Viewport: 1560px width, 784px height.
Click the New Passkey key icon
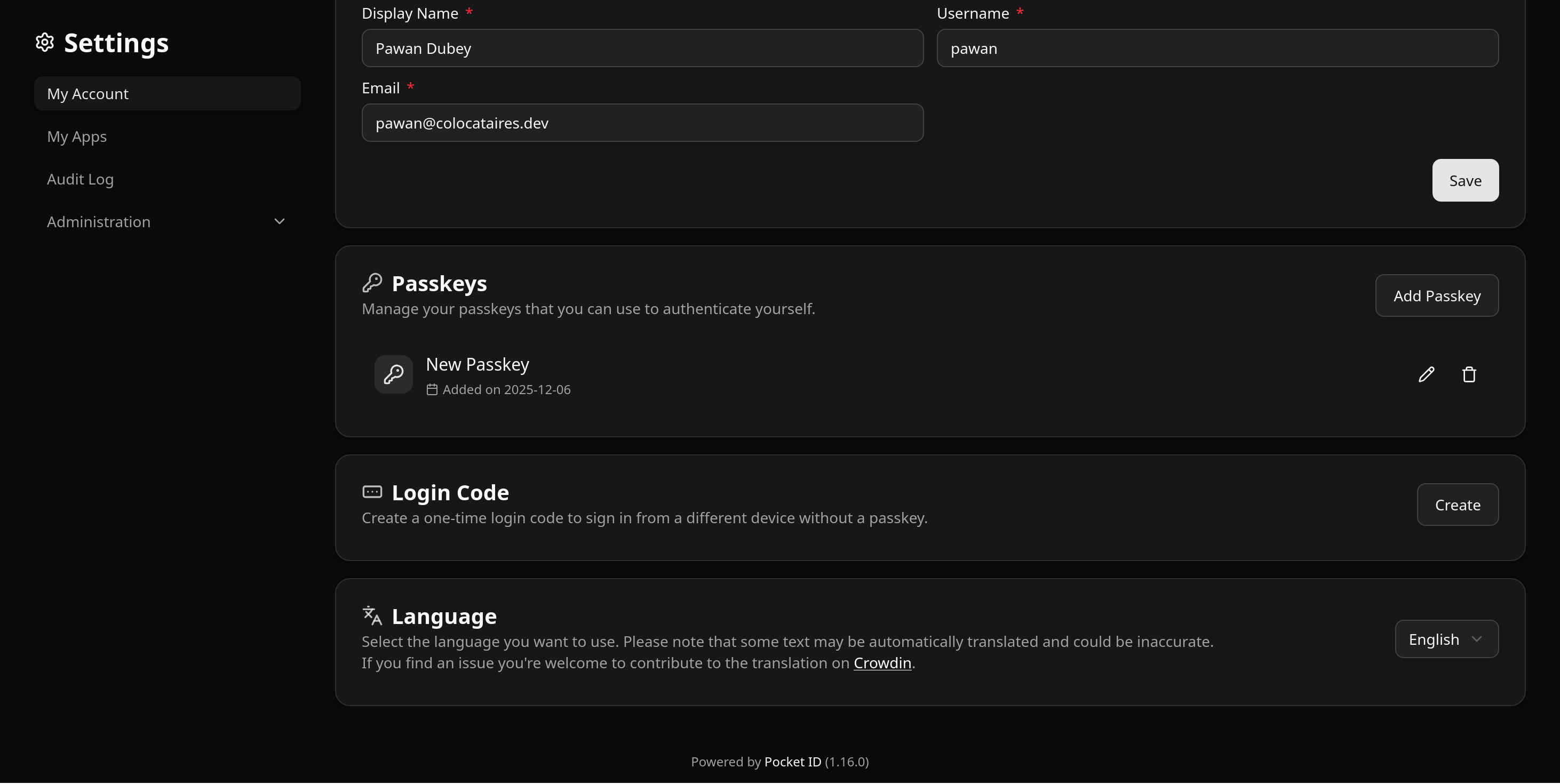[x=393, y=374]
